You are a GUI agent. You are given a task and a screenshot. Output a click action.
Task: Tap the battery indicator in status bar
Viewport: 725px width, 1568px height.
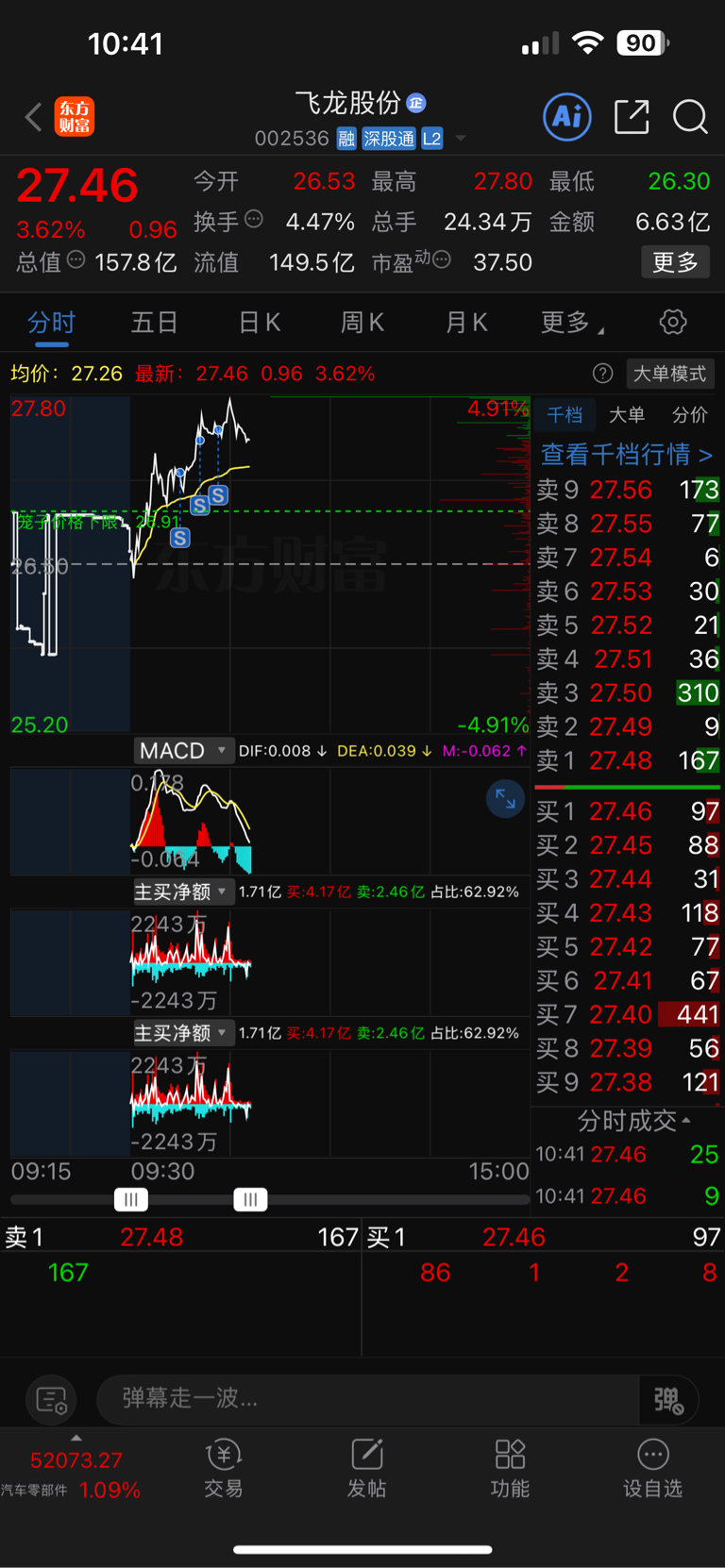click(643, 42)
